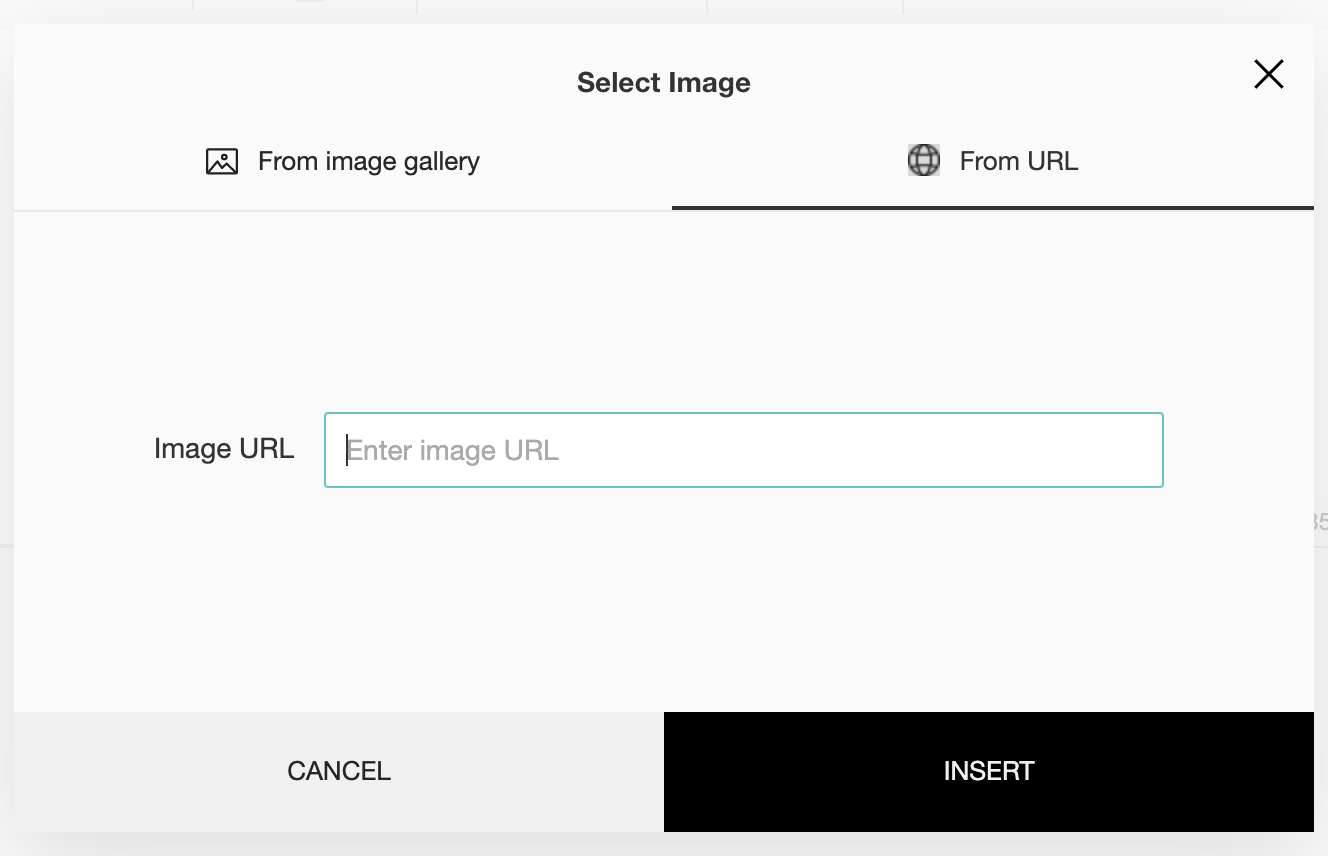1328x856 pixels.
Task: Click the right end of Image URL textbox
Action: 1140,450
